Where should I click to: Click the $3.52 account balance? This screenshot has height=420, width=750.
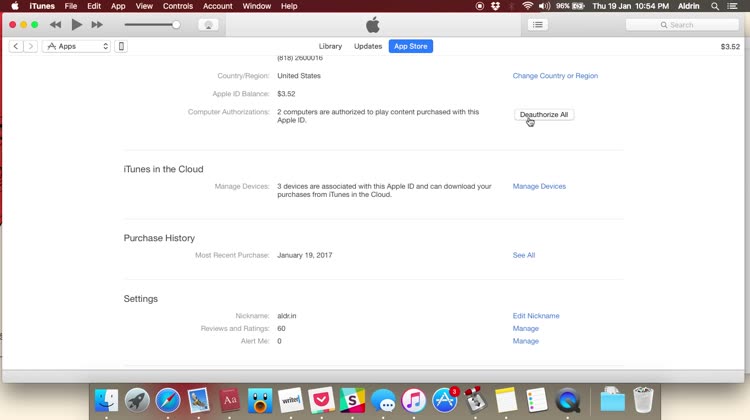coord(730,46)
